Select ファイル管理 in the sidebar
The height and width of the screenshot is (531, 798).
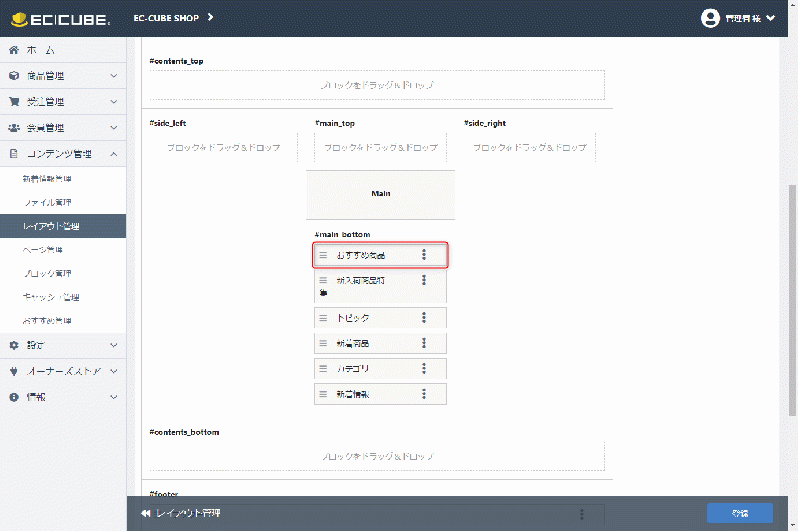47,202
